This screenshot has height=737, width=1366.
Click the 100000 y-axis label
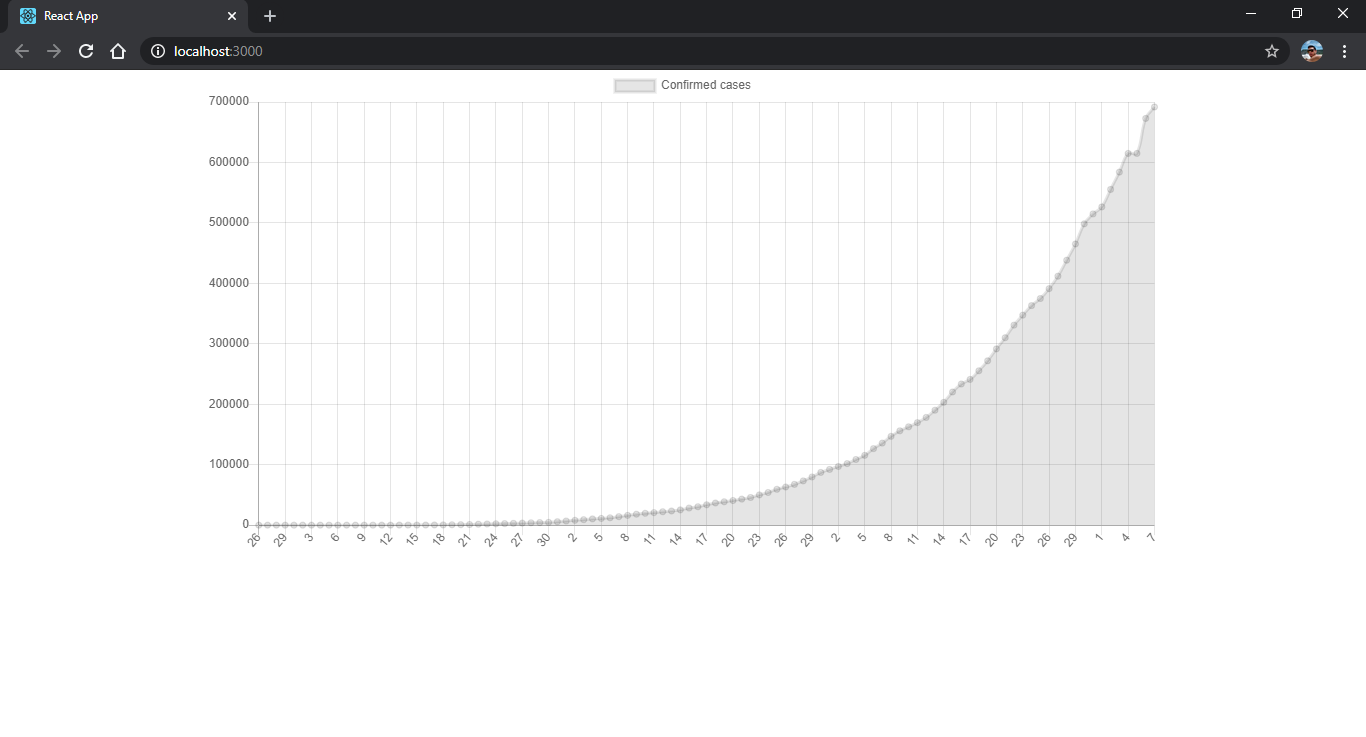229,464
